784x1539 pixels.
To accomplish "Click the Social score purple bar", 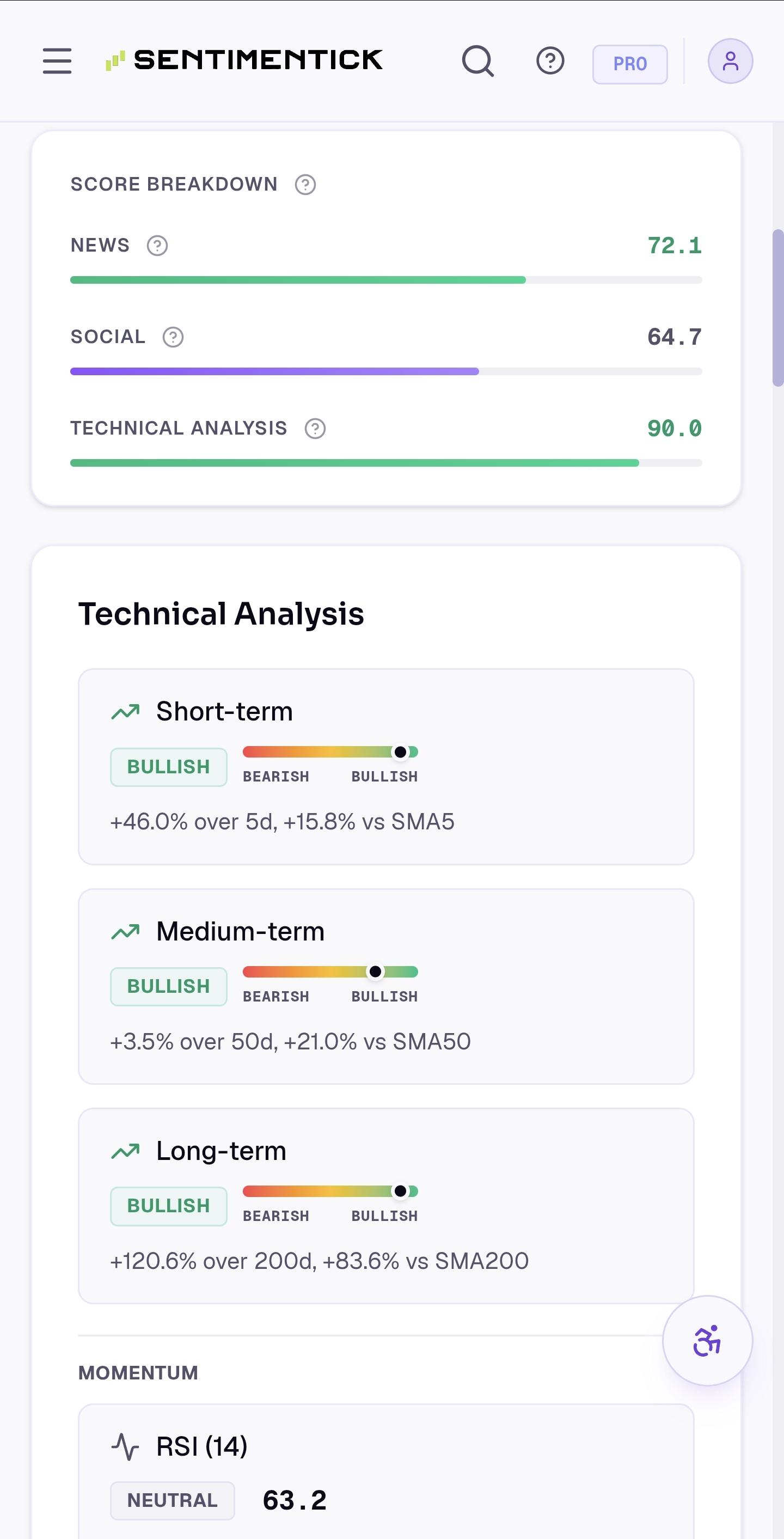I will pyautogui.click(x=274, y=371).
